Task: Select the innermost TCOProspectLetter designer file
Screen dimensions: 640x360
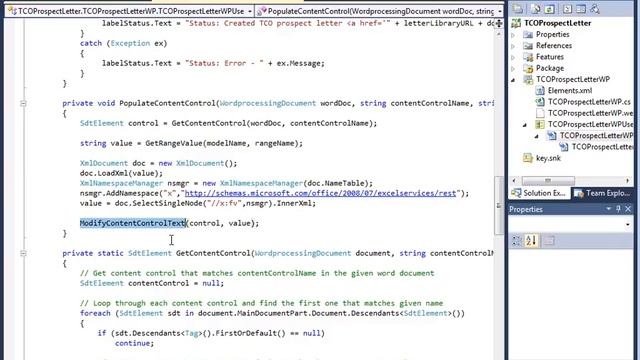Action: (x=602, y=147)
